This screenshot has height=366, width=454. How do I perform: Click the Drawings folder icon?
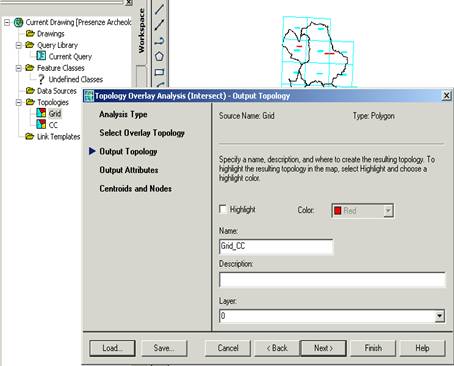30,33
